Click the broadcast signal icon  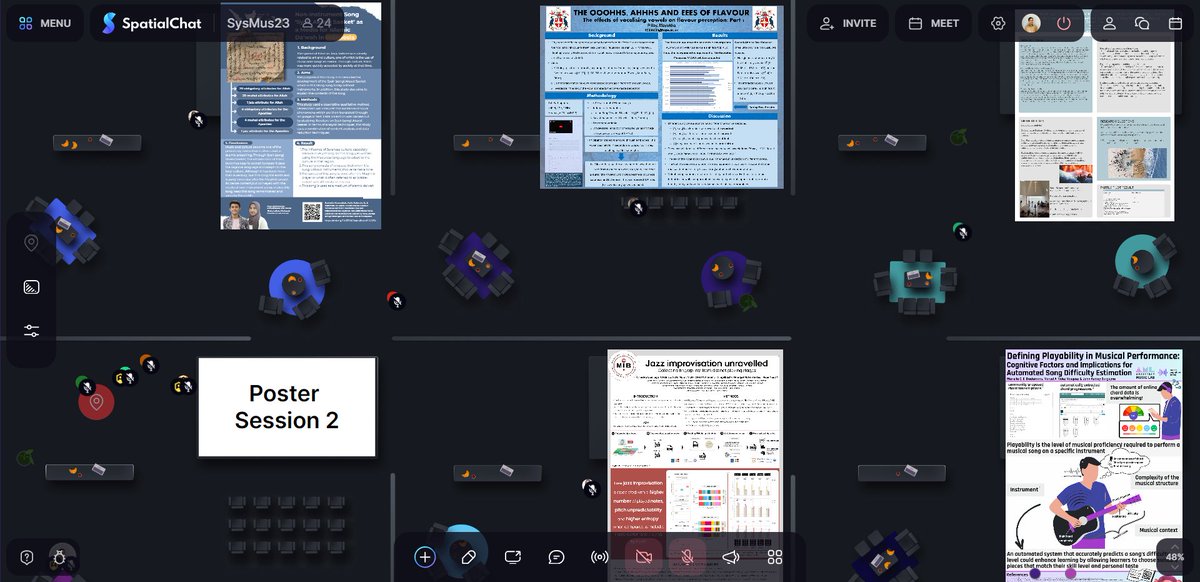coord(600,557)
